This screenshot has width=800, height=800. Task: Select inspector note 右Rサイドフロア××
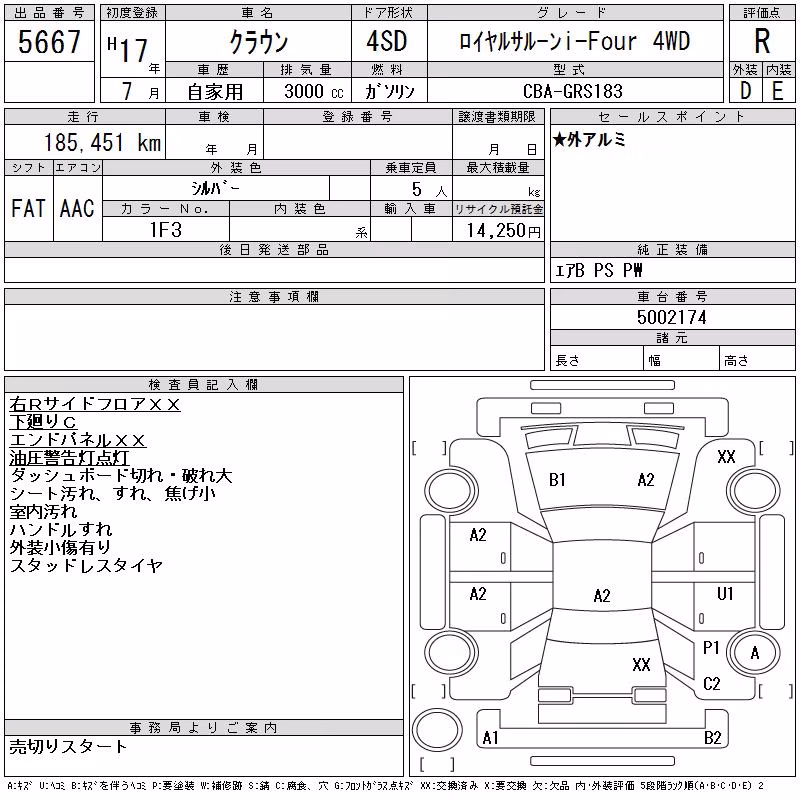click(x=95, y=404)
